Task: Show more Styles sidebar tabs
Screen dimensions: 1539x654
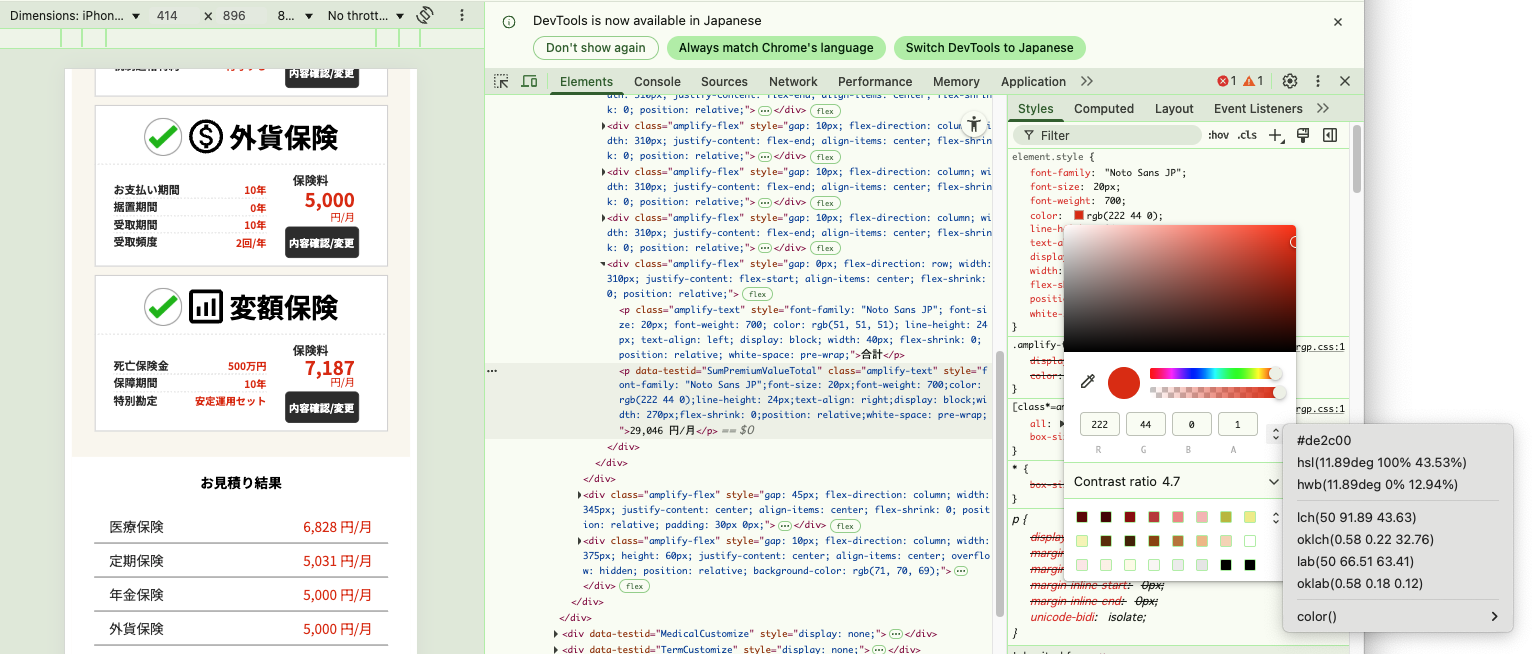Action: [1323, 108]
